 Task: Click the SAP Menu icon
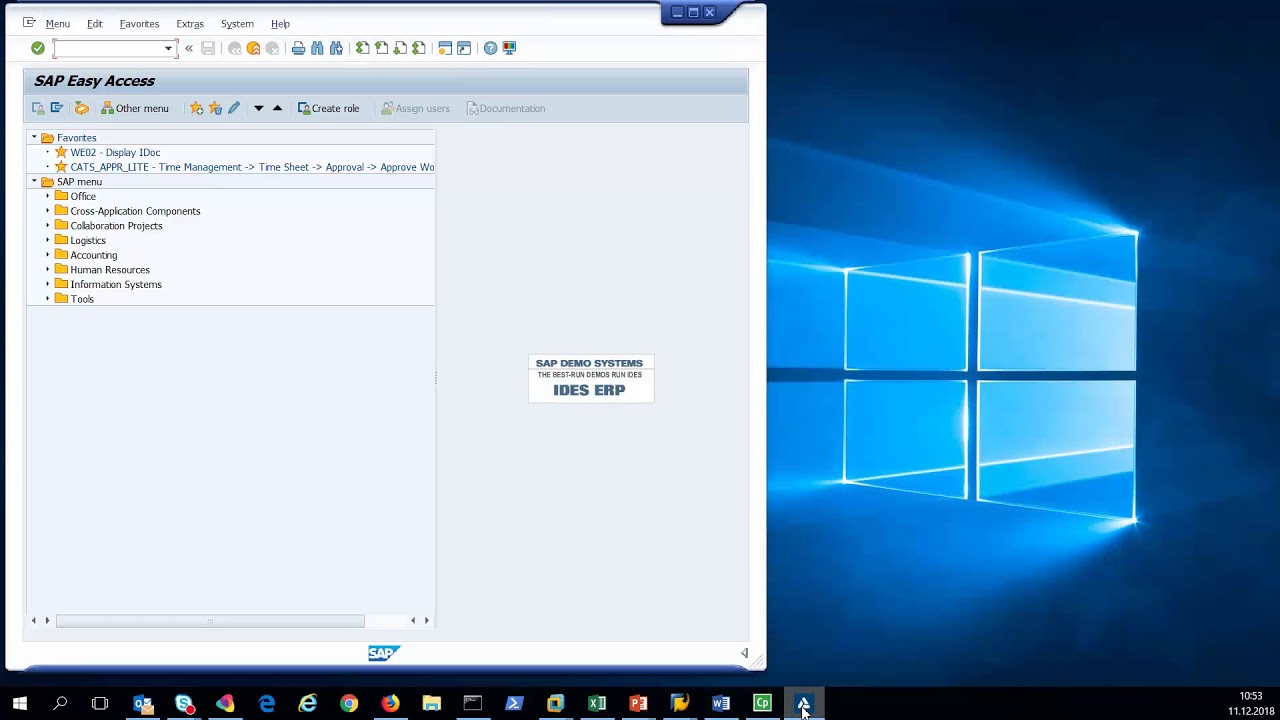[57, 108]
